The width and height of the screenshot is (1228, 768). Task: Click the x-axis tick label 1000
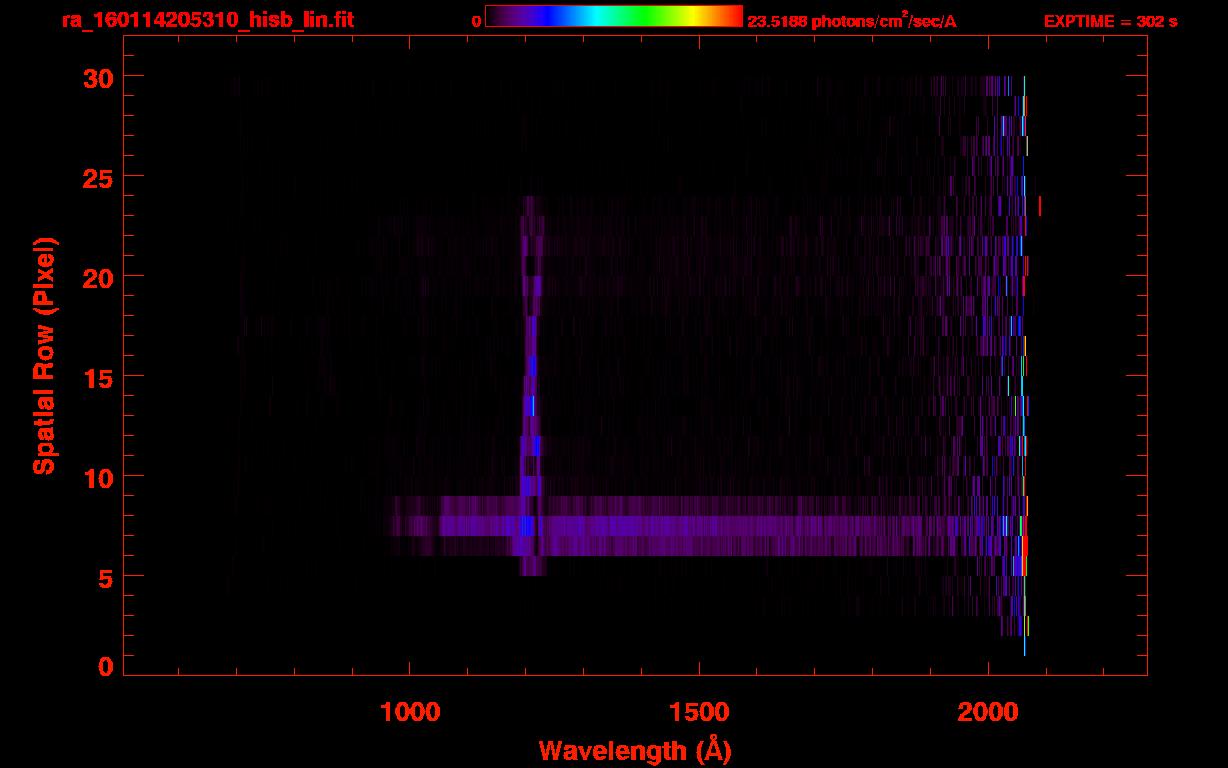click(x=410, y=711)
